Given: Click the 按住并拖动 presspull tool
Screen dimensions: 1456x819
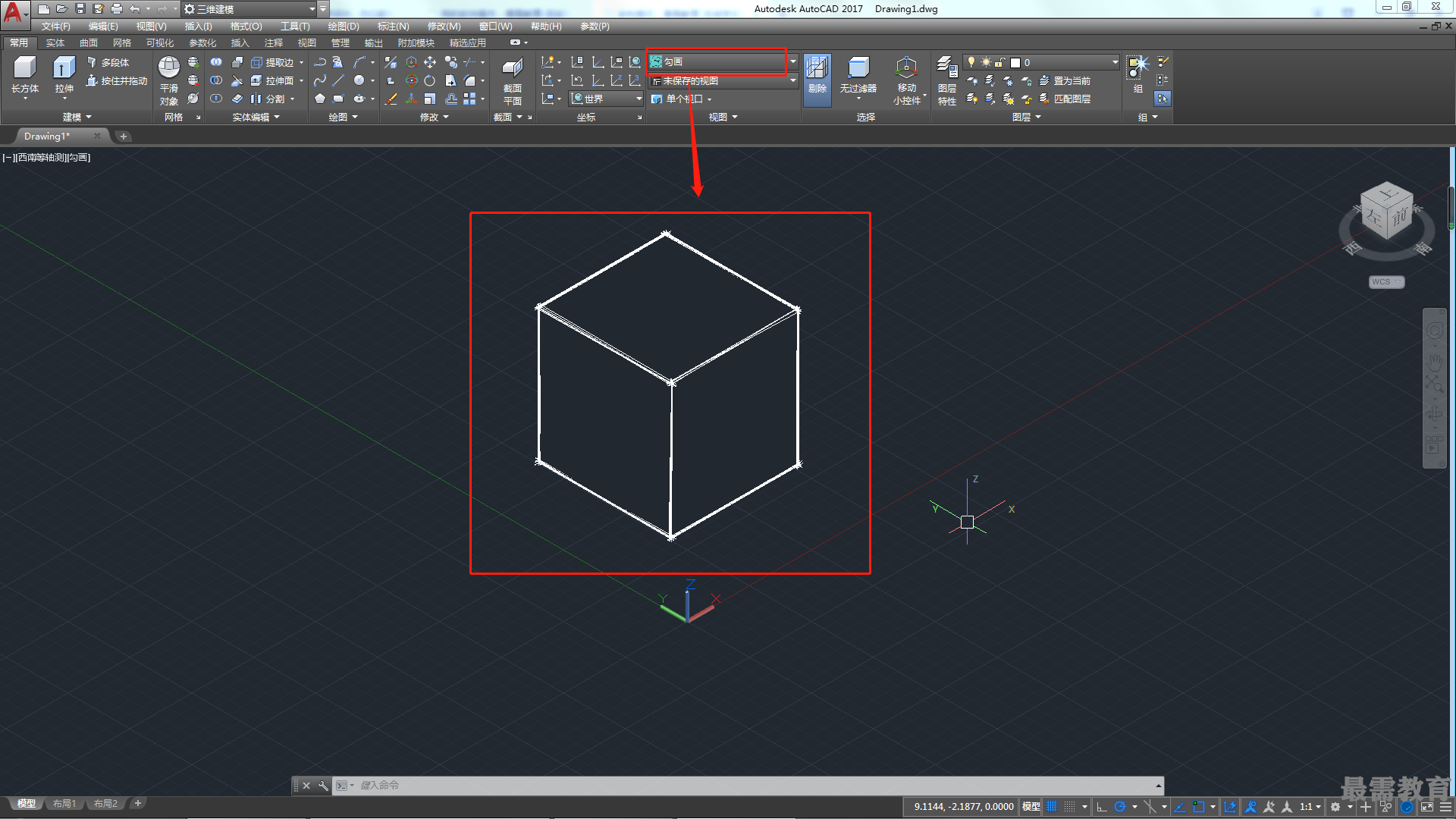Looking at the screenshot, I should 117,80.
